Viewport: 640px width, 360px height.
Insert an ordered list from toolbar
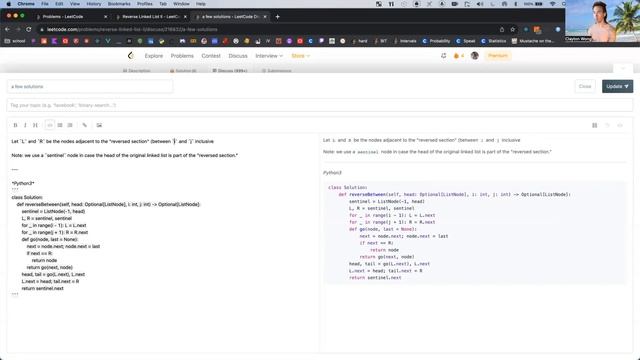[x=70, y=125]
